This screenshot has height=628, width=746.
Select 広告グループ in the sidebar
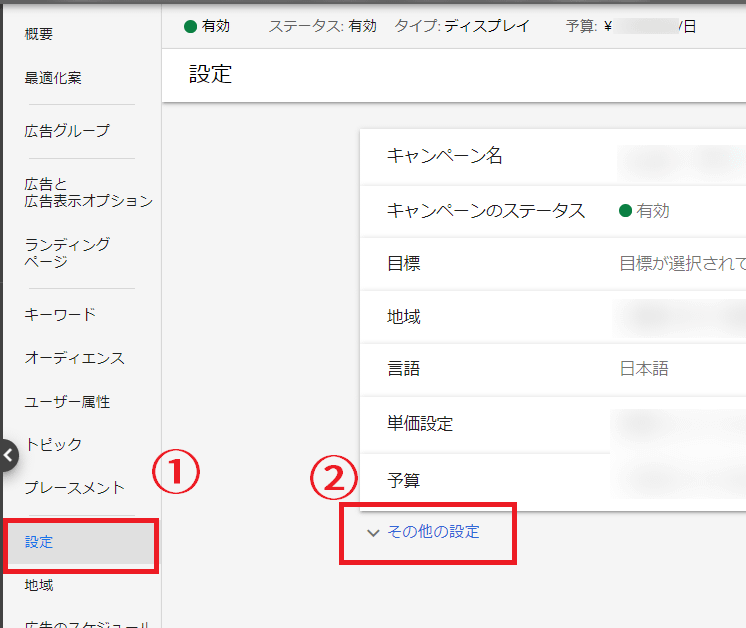point(67,131)
